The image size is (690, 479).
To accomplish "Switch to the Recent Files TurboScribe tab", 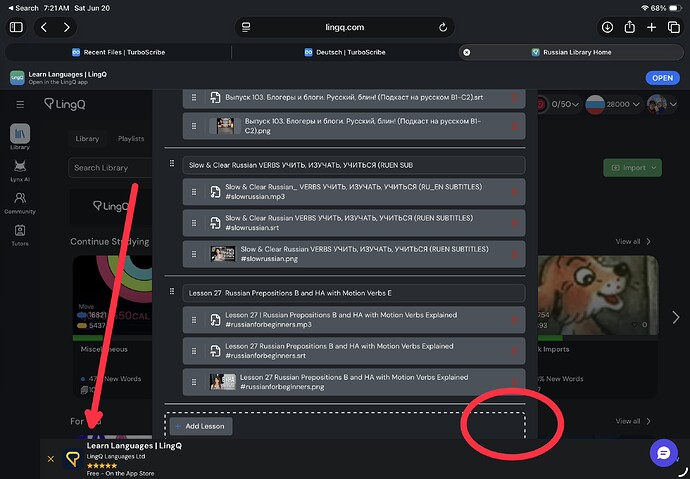I will pos(118,52).
